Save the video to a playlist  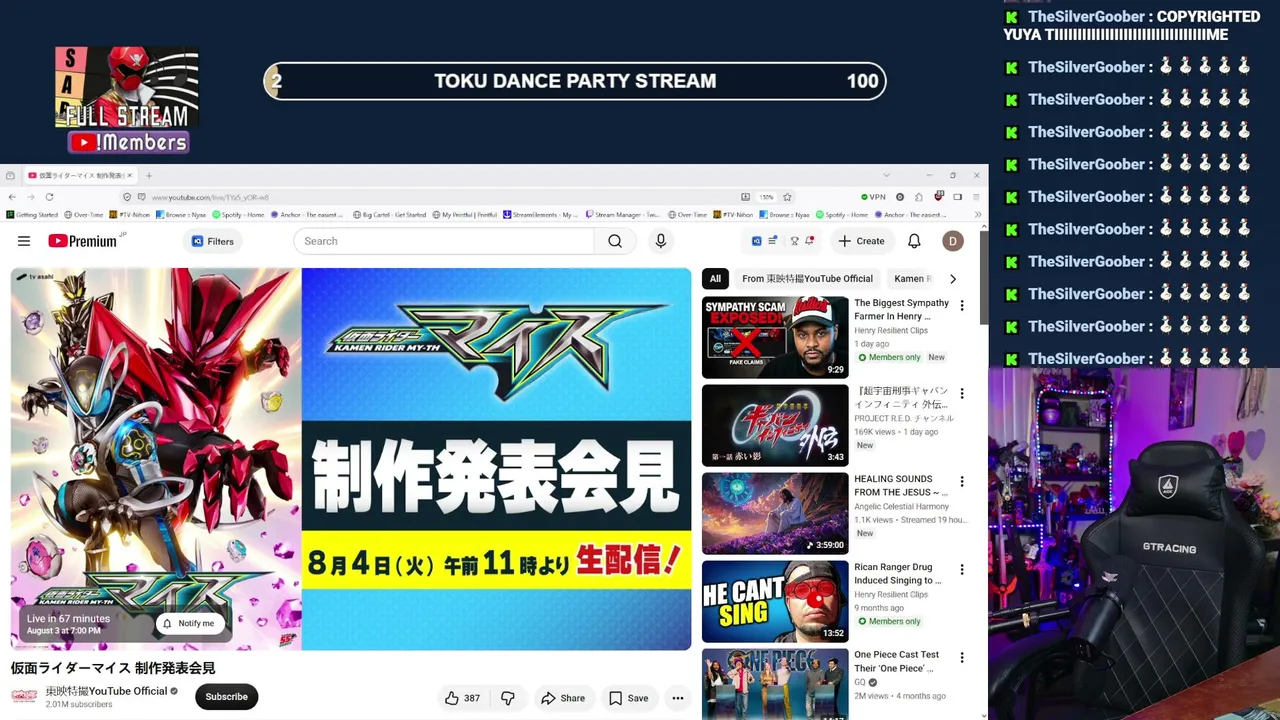(x=629, y=698)
